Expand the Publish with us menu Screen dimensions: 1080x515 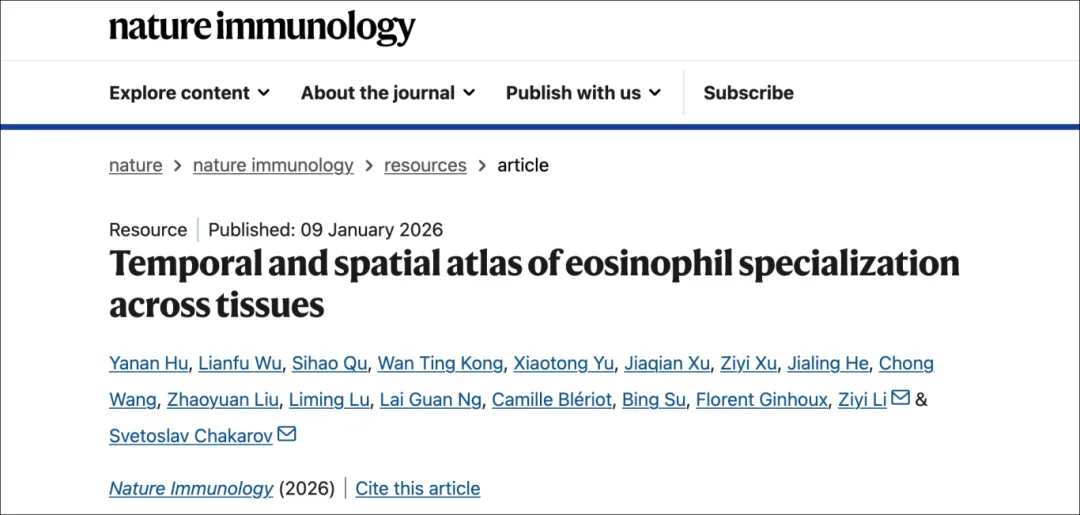(583, 93)
